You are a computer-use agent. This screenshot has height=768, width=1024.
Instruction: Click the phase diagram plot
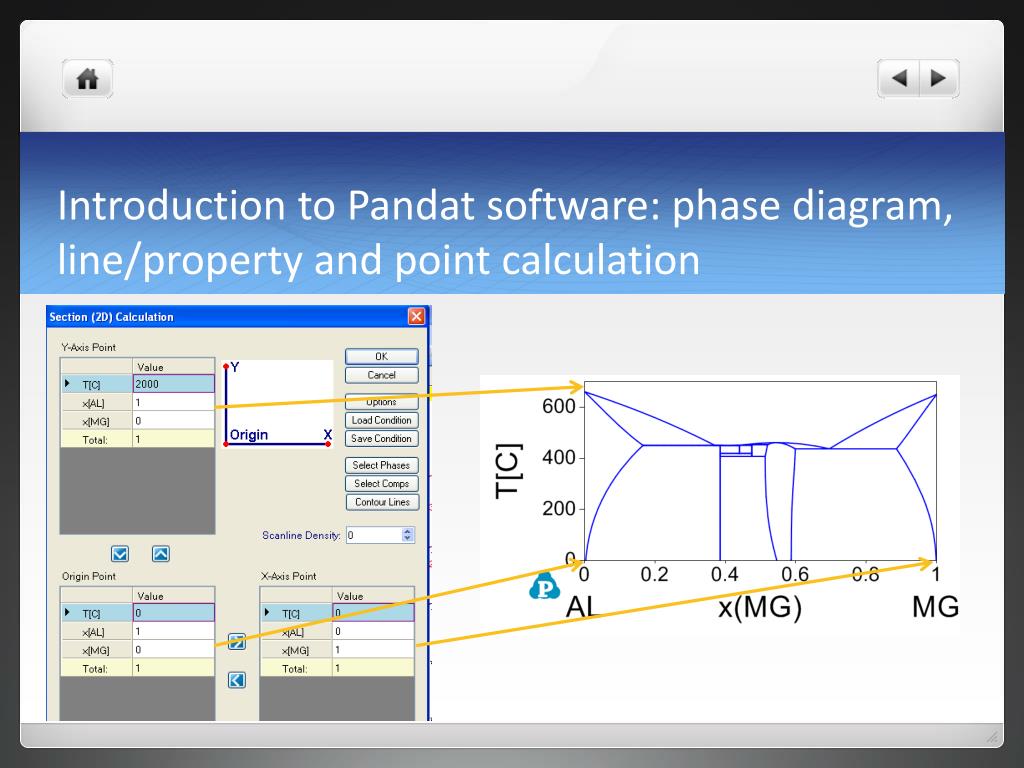point(760,471)
